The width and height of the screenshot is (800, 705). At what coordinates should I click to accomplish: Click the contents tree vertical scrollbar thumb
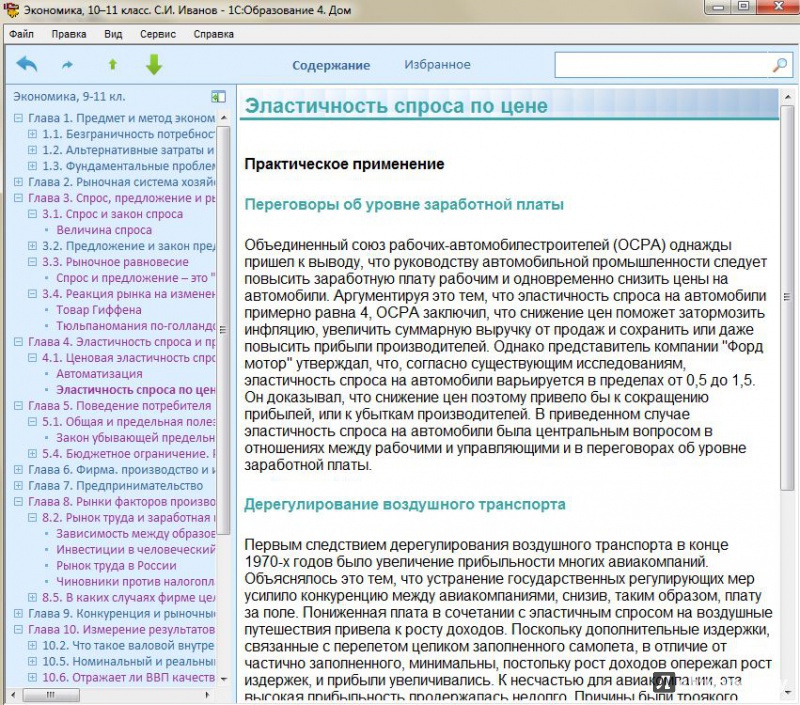(223, 331)
